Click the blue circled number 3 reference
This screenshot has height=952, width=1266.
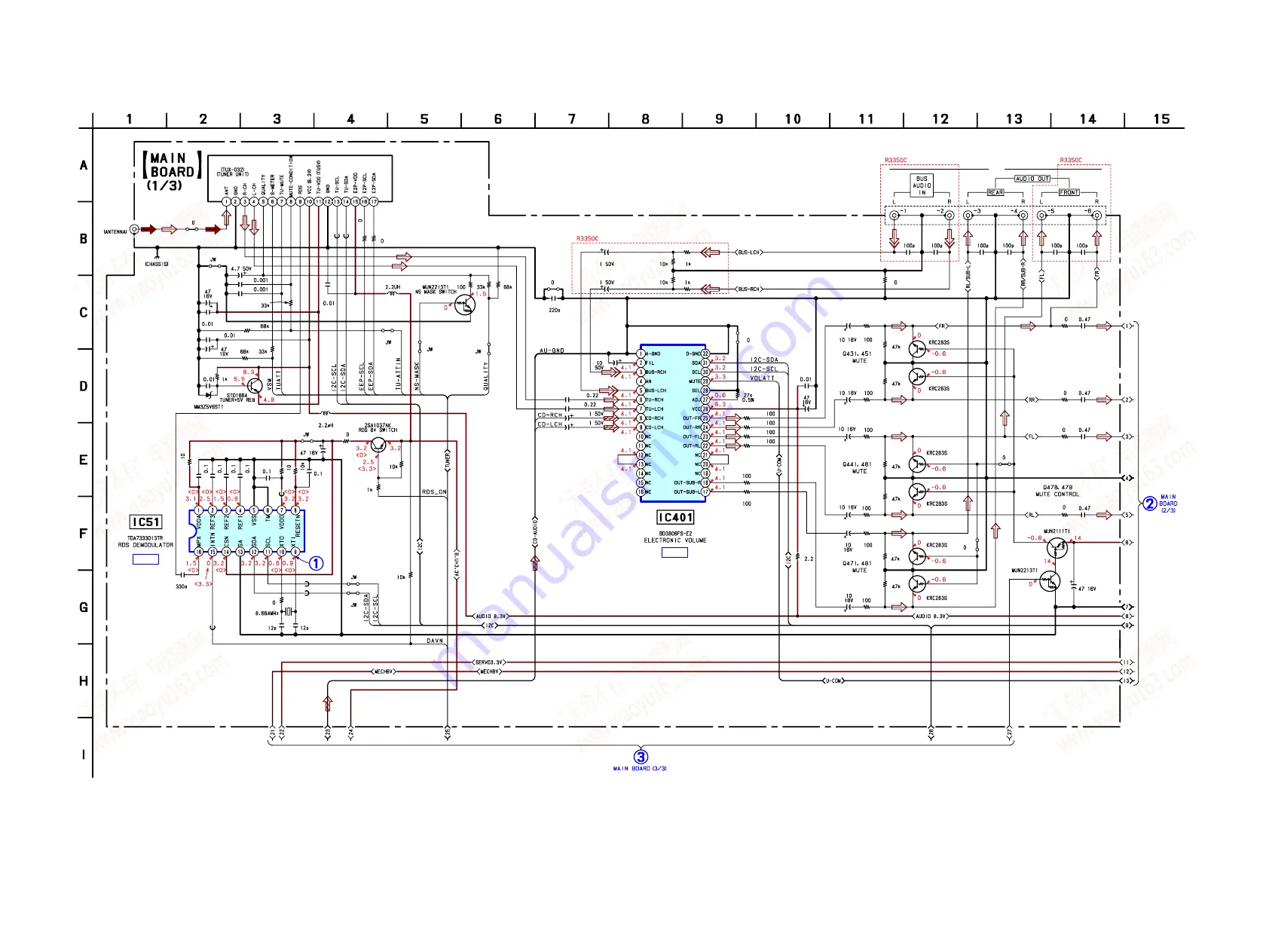click(641, 757)
